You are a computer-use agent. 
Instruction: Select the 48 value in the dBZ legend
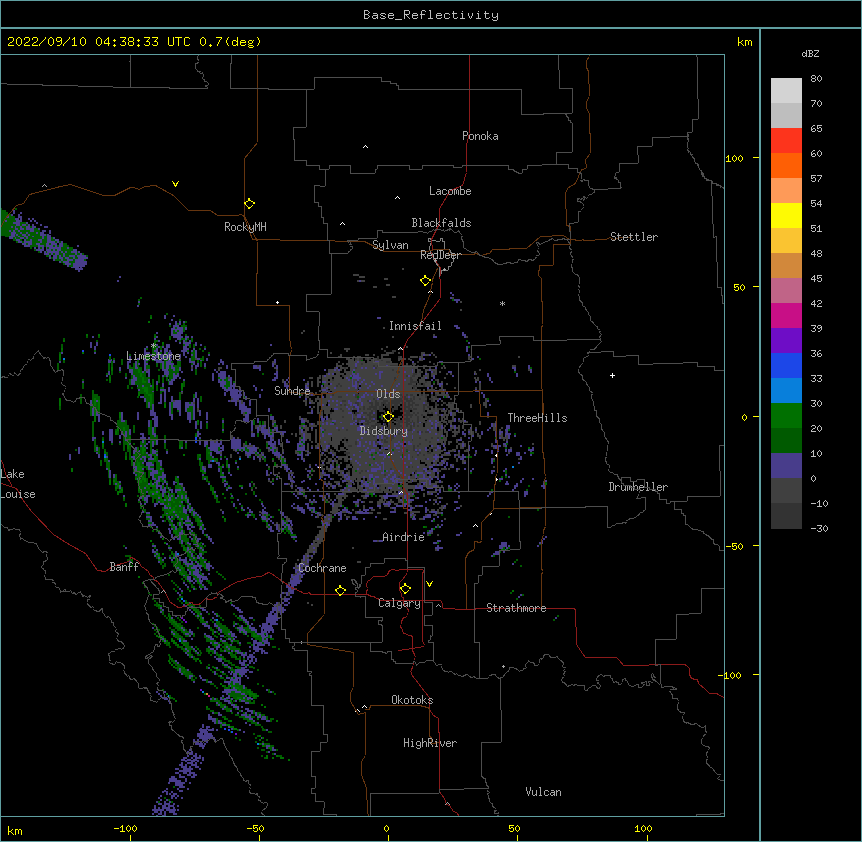coord(816,253)
